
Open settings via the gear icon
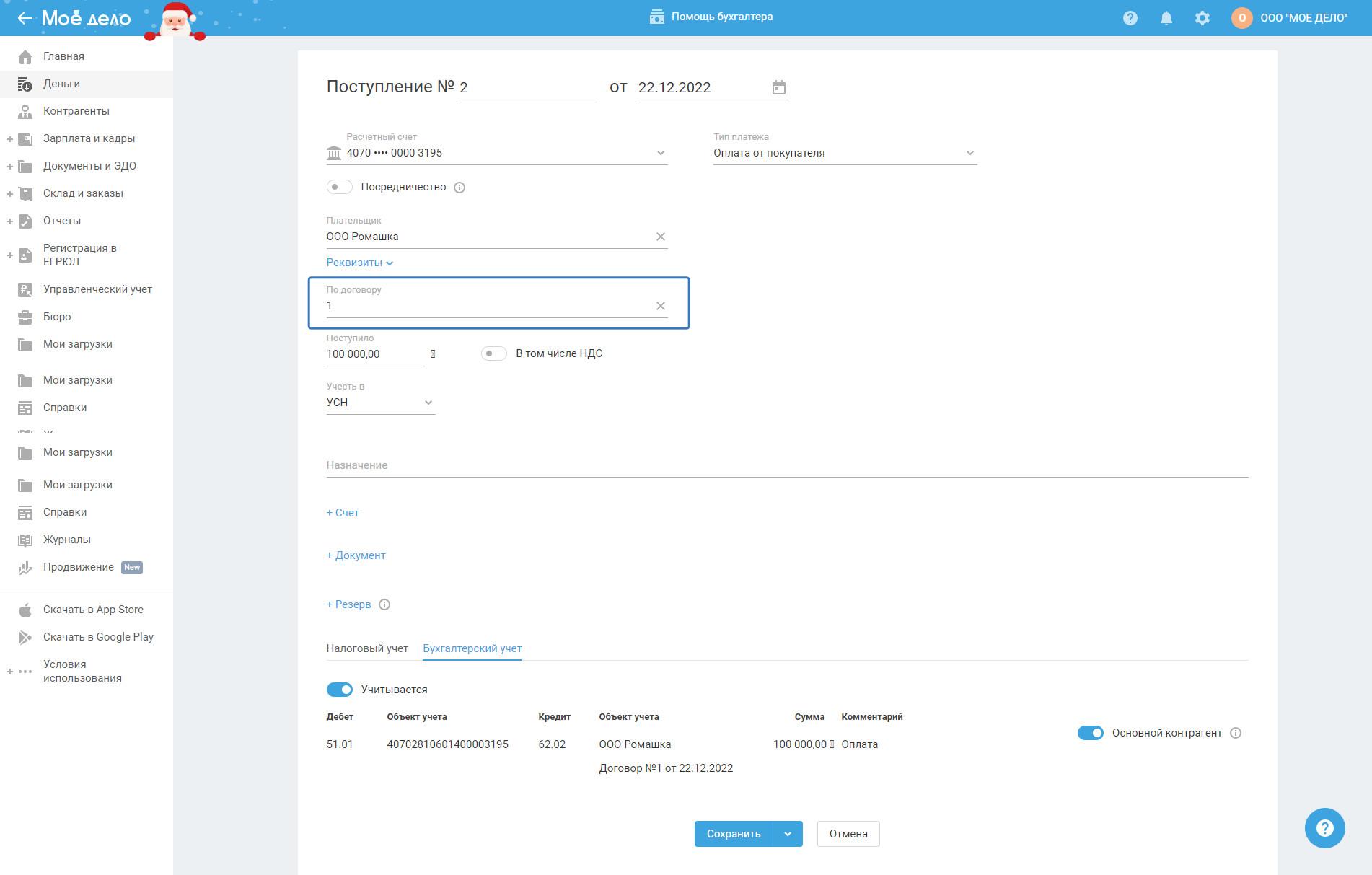coord(1202,18)
